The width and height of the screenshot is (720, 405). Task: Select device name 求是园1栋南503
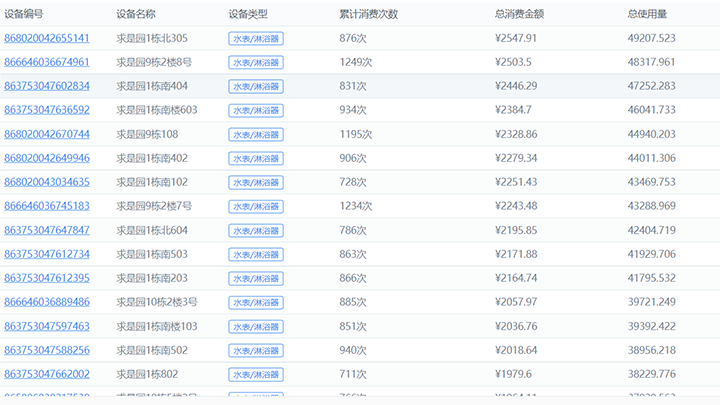(x=152, y=254)
